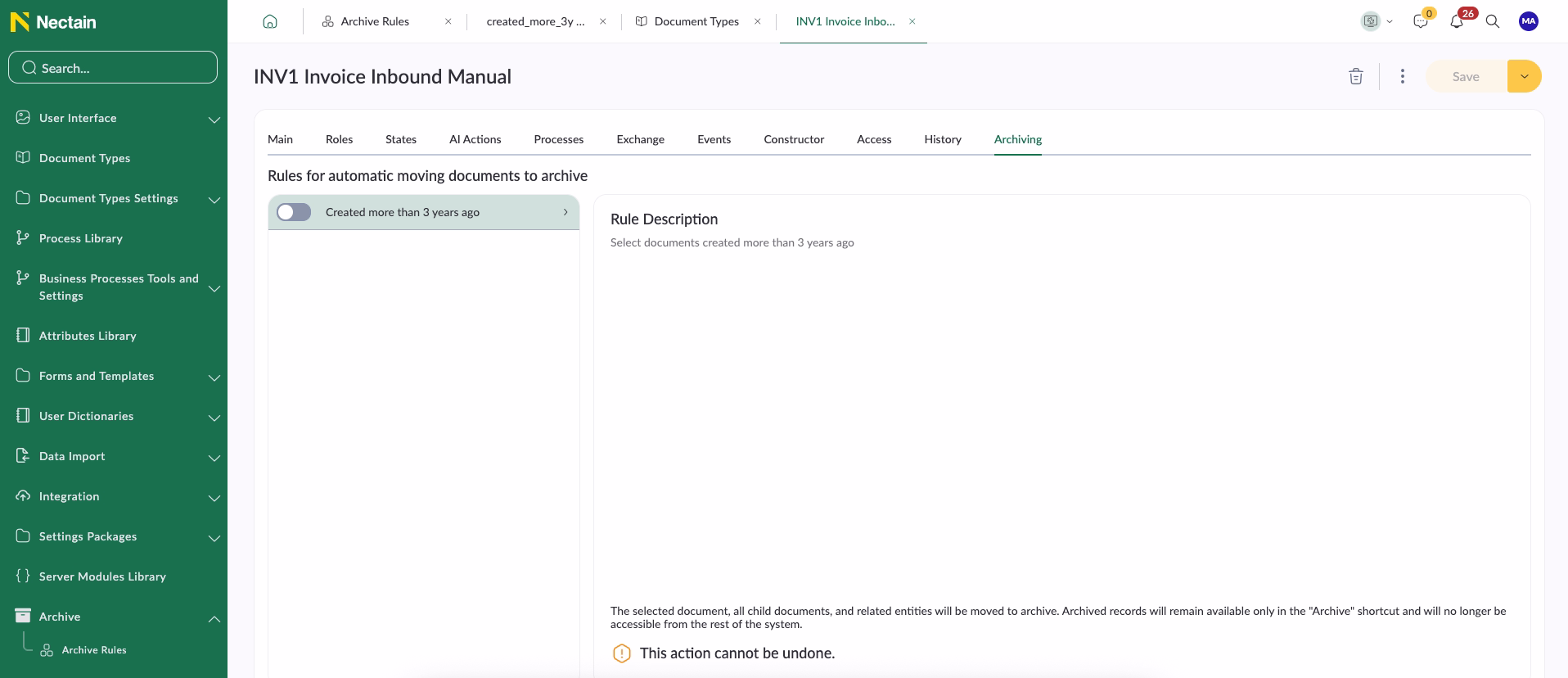The width and height of the screenshot is (1568, 678).
Task: Open rule details chevron on Created rule
Action: click(x=565, y=212)
